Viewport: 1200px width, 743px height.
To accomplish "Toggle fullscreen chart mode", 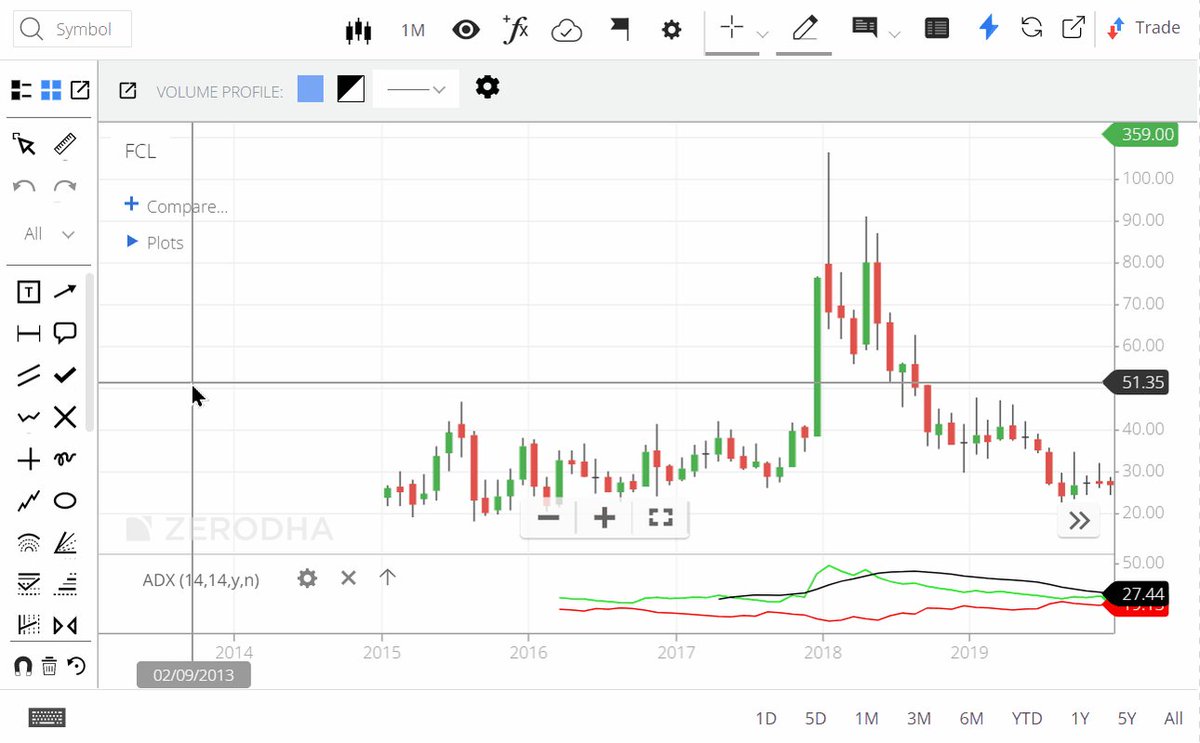I will [x=661, y=517].
